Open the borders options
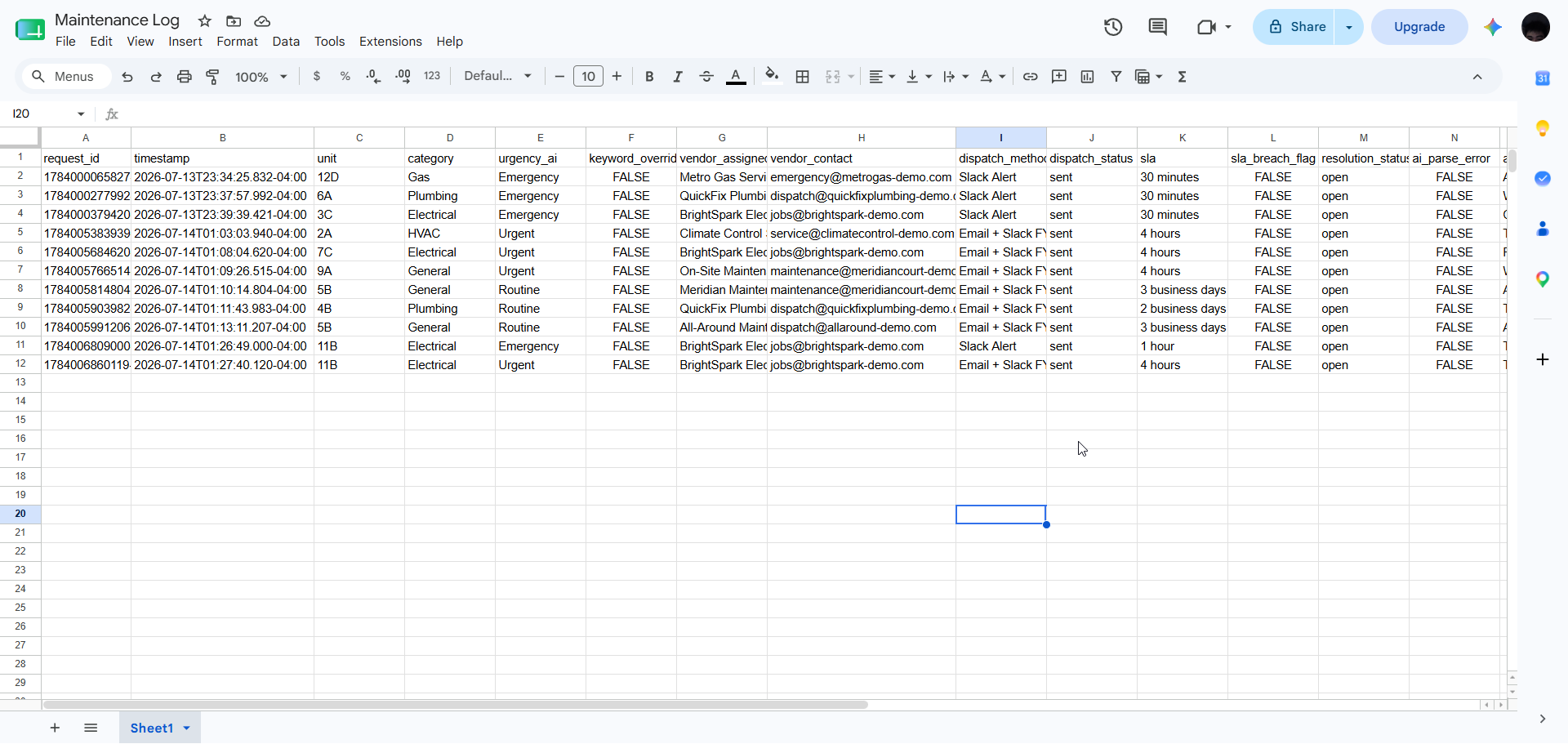1568x744 pixels. 803,77
